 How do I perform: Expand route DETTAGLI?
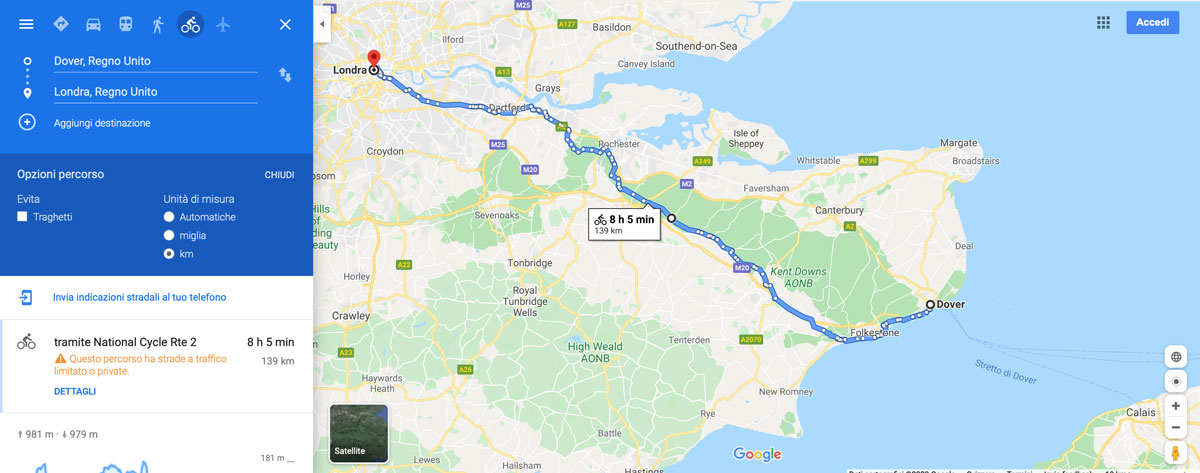[x=75, y=391]
